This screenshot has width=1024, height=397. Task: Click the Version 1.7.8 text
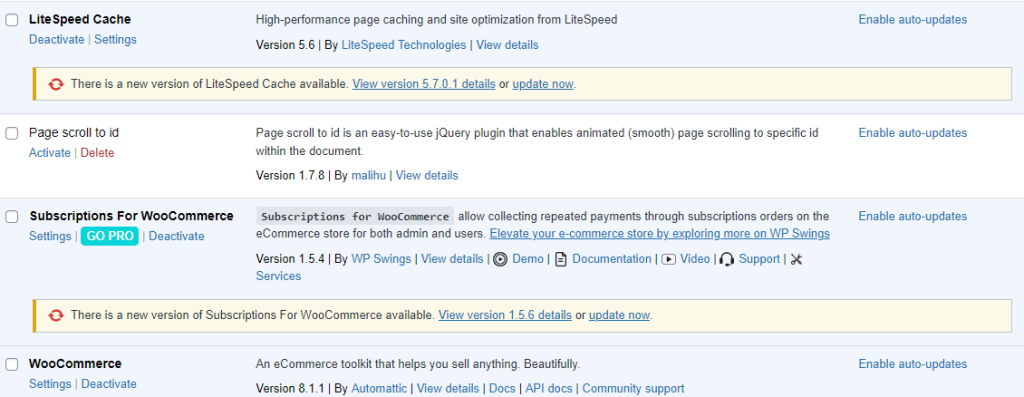pos(290,175)
